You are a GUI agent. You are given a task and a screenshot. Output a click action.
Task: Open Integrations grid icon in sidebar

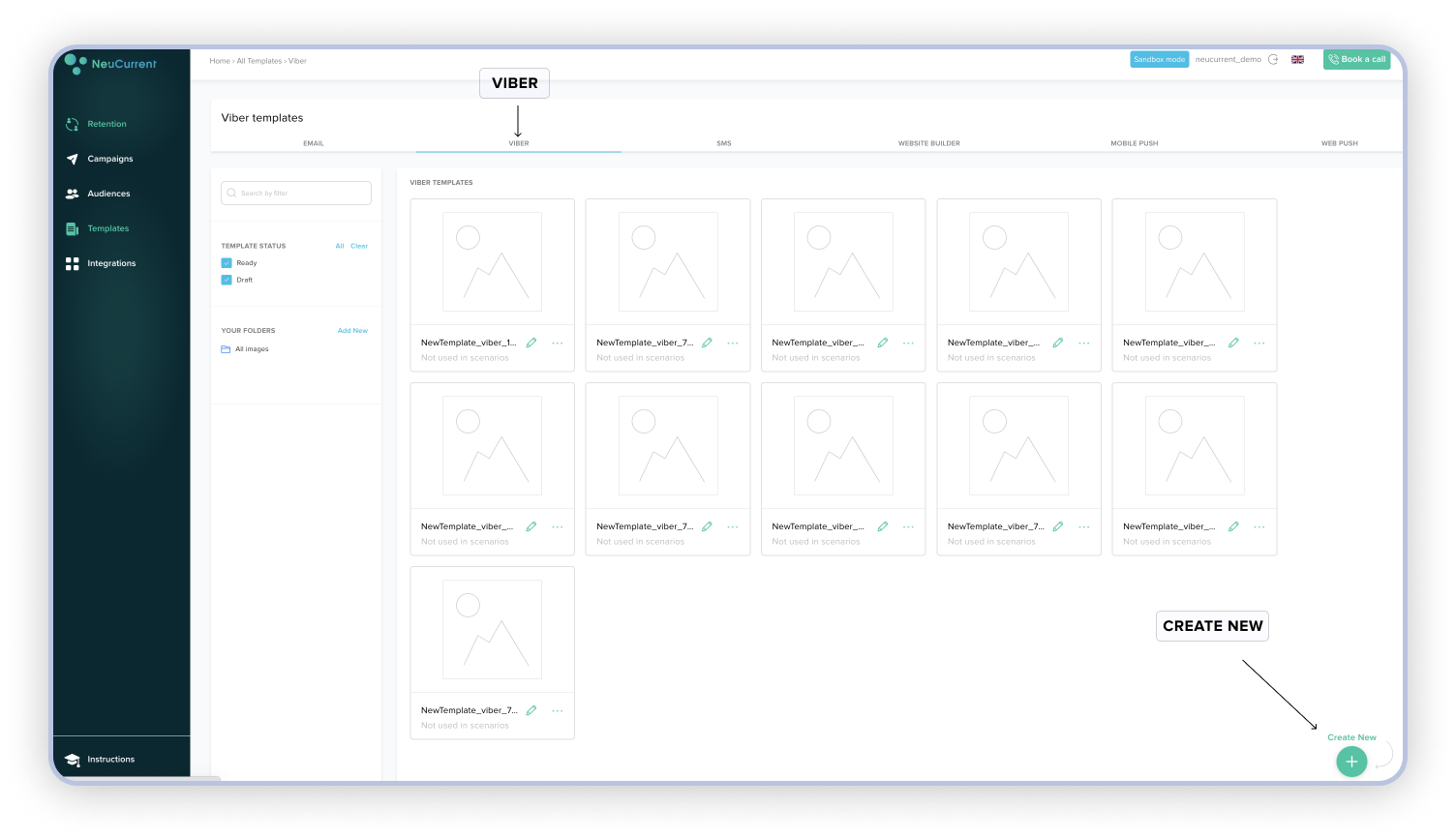(x=72, y=263)
